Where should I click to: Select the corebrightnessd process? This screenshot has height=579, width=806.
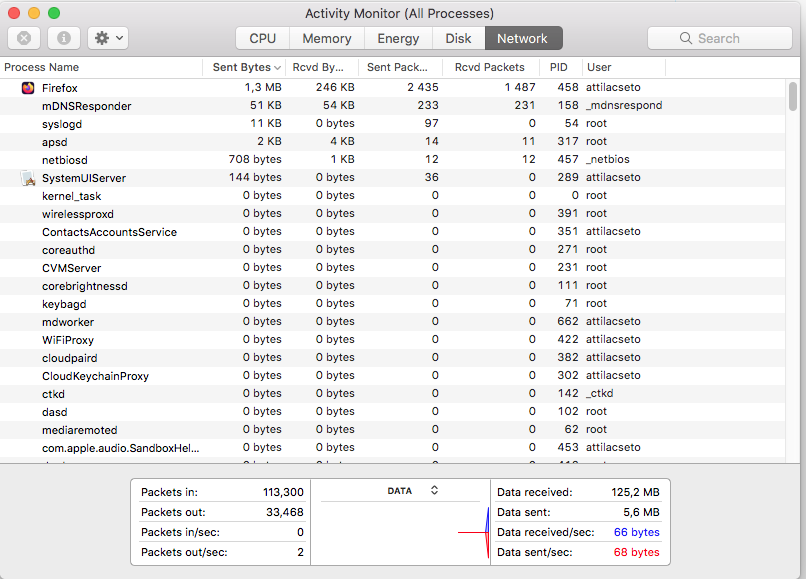tap(85, 286)
